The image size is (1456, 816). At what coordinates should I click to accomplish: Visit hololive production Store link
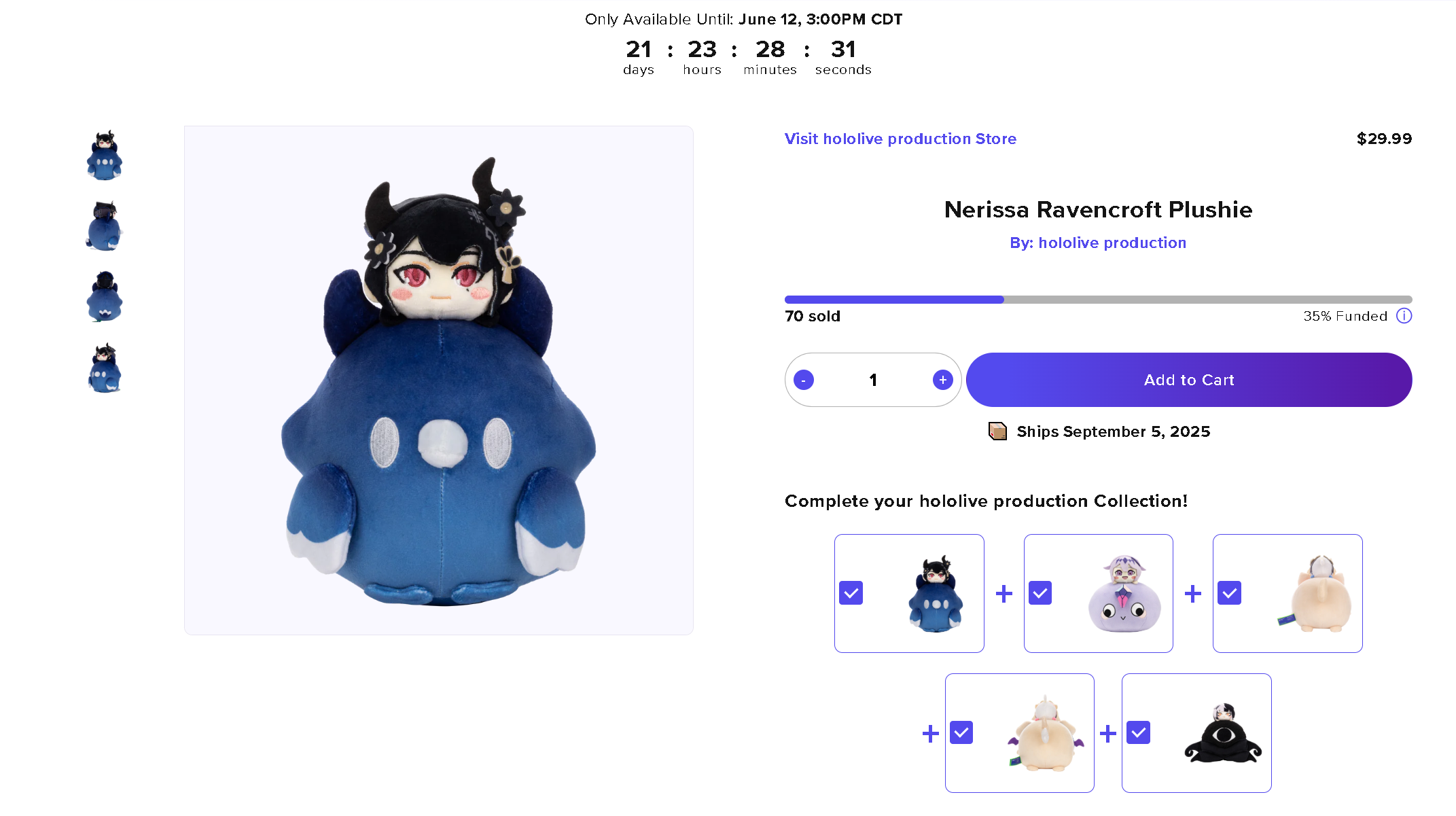tap(900, 139)
